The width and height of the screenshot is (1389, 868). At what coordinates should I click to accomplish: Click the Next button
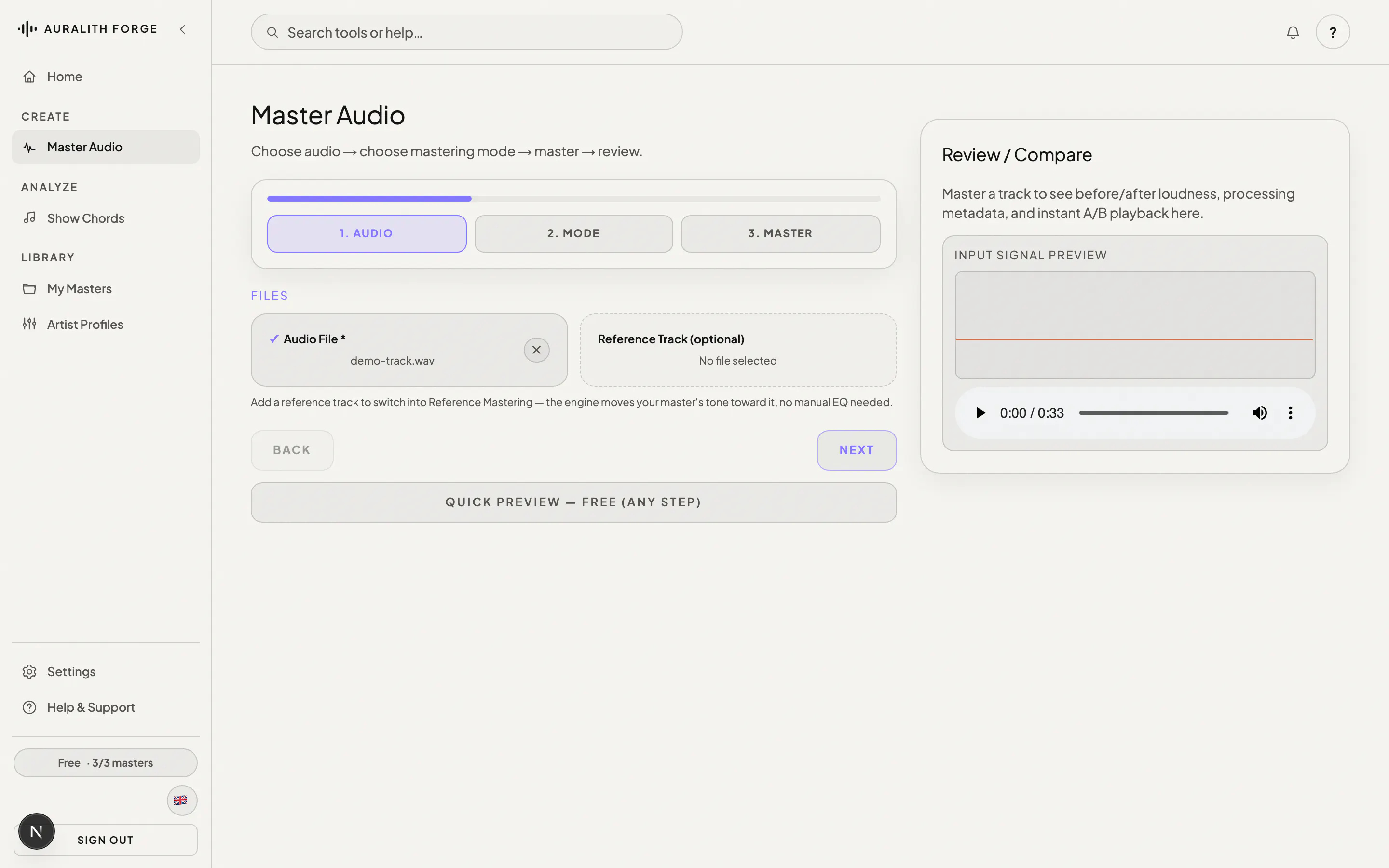click(x=857, y=450)
